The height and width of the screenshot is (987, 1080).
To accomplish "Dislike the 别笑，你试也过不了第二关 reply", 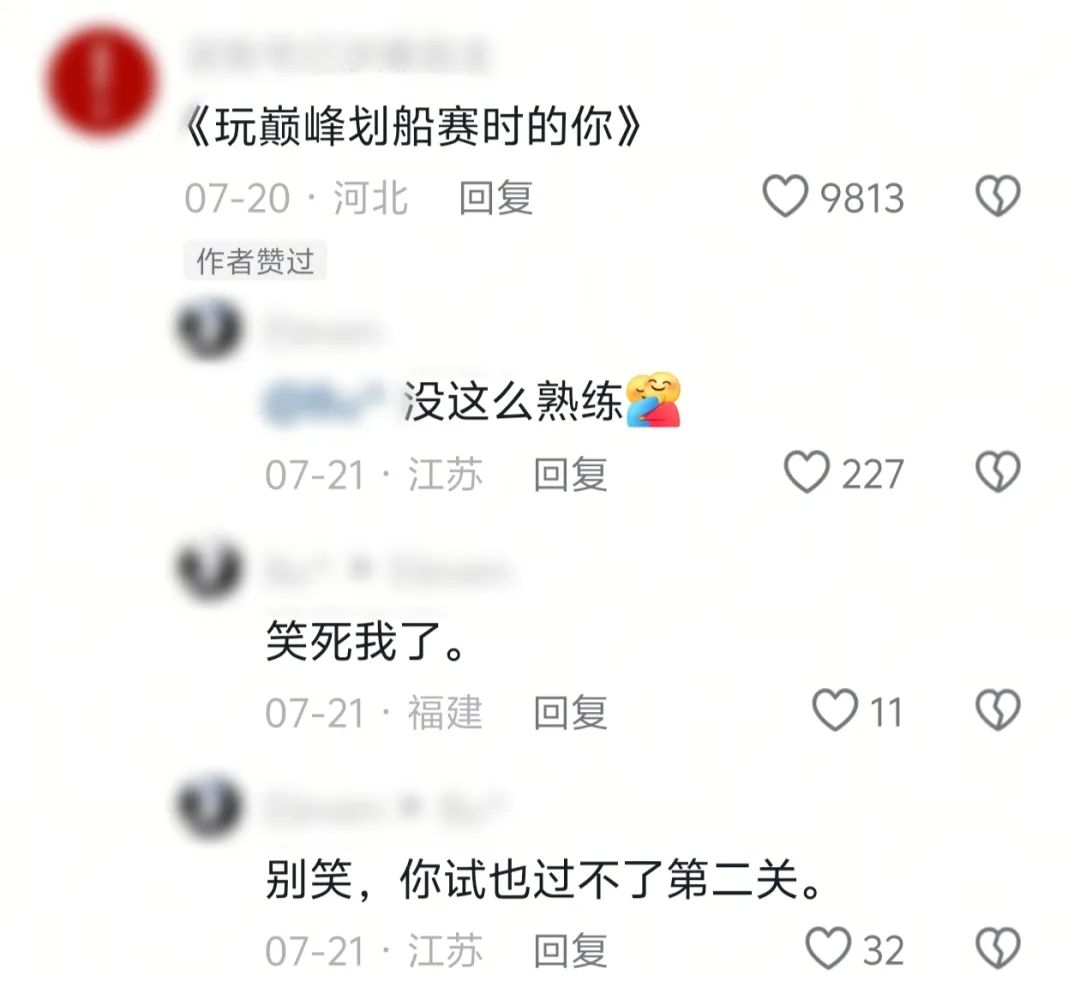I will click(x=998, y=948).
